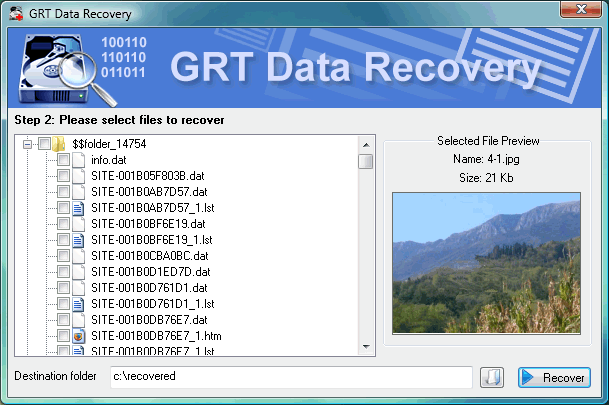Check SITE-001B05F803B.dat checkbox
Screen dimensions: 609x405
63,176
